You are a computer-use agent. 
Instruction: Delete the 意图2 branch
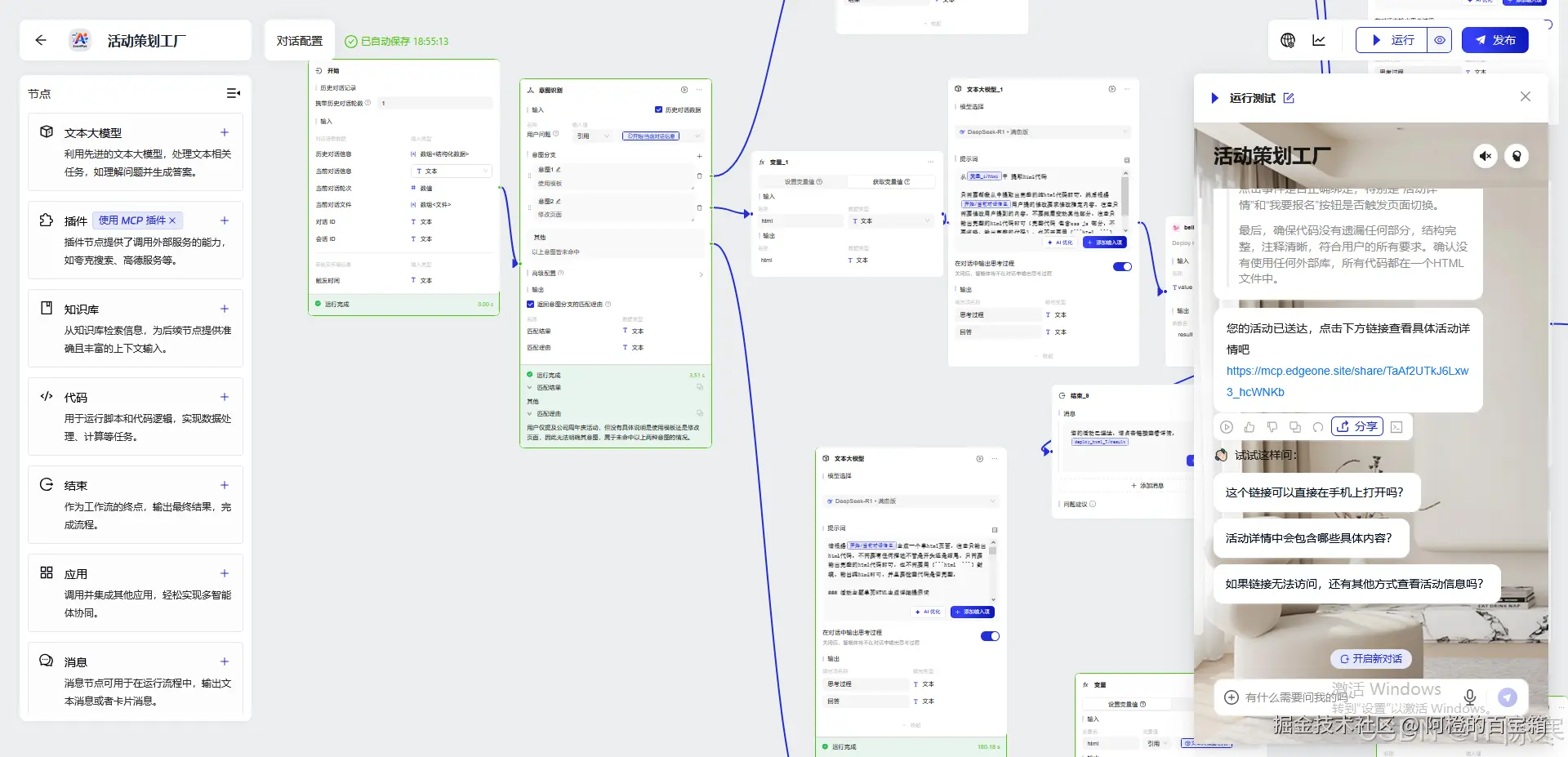(699, 207)
